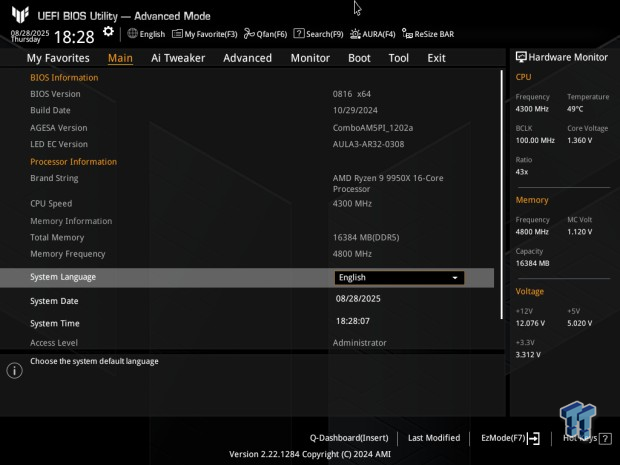Click Last Modified button
620x465 pixels.
coord(434,438)
